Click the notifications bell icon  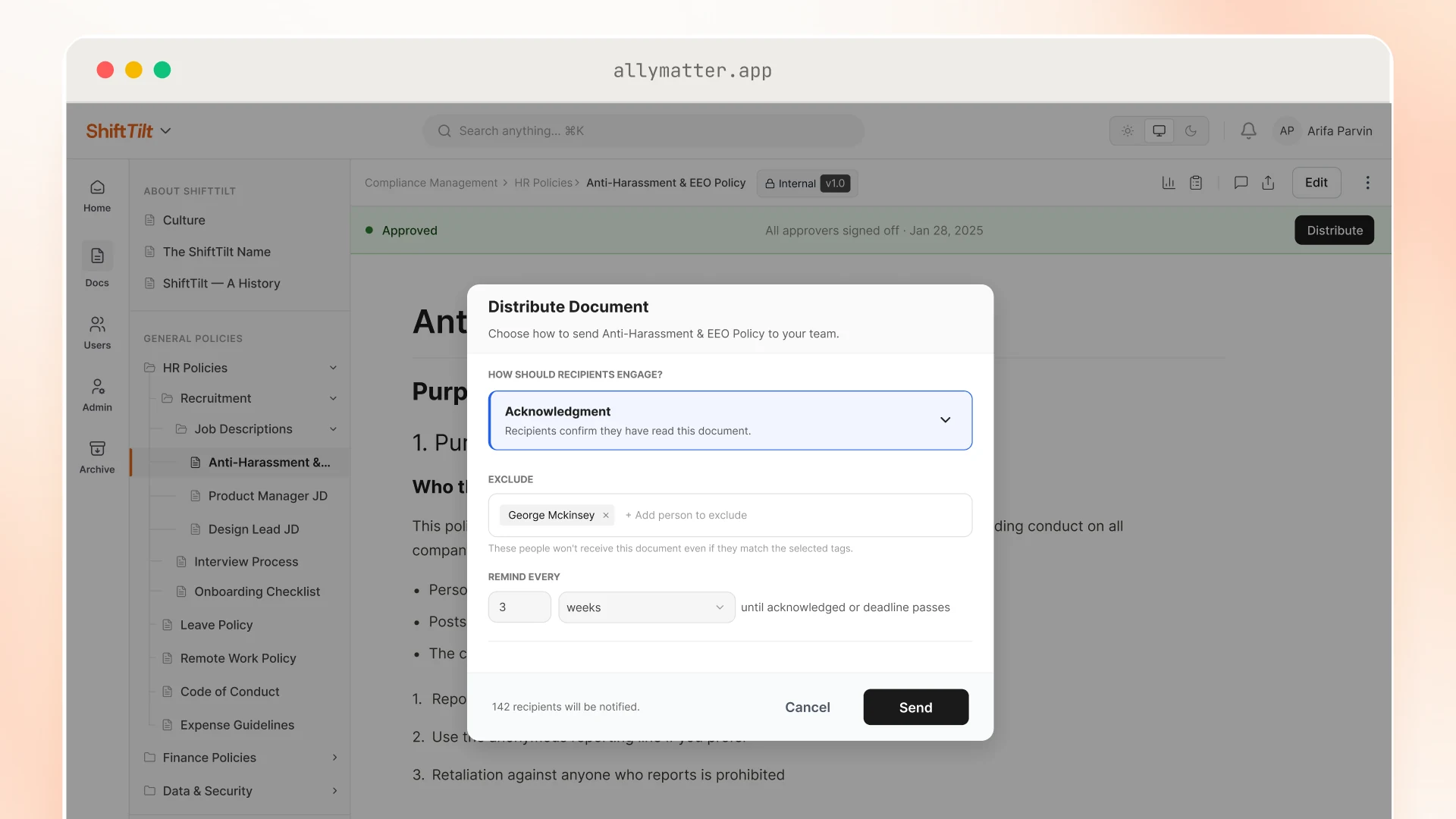(x=1248, y=130)
